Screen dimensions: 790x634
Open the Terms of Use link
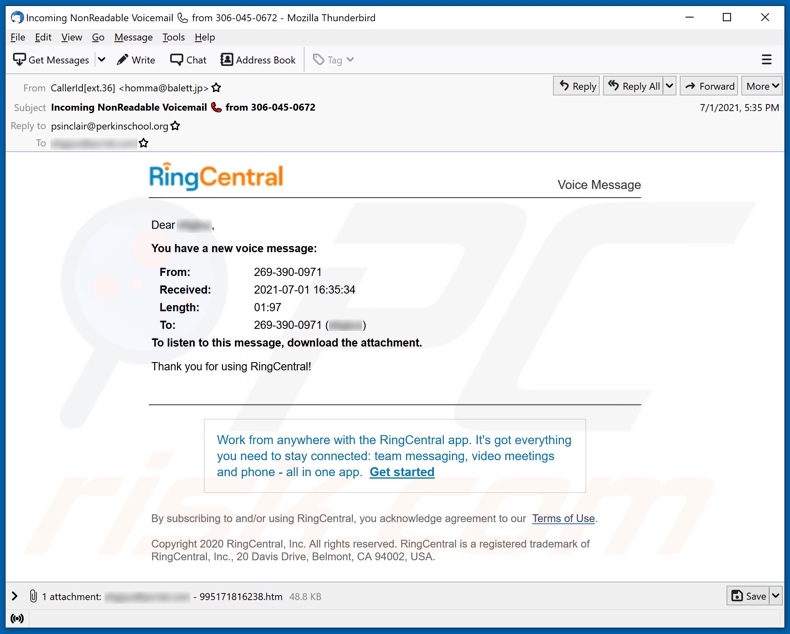[x=563, y=519]
